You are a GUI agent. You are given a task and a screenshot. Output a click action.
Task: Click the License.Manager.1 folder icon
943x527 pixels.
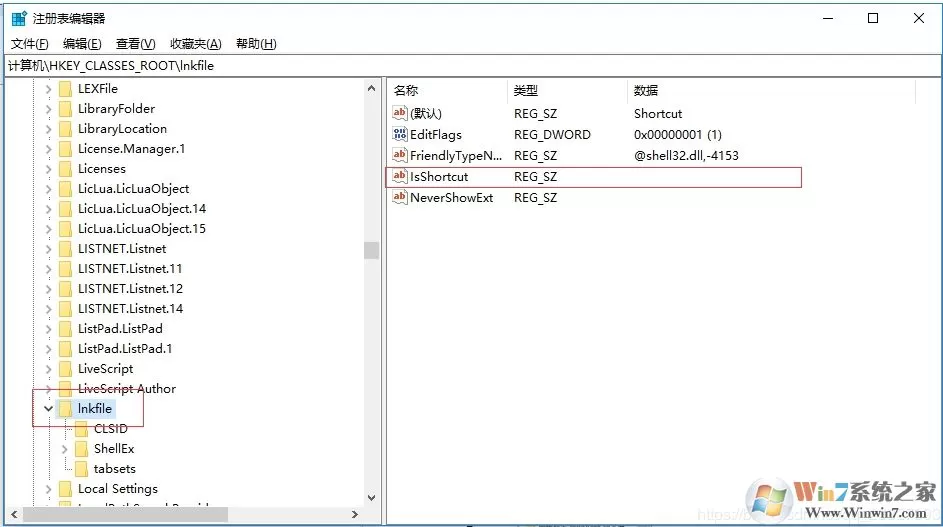click(x=66, y=149)
